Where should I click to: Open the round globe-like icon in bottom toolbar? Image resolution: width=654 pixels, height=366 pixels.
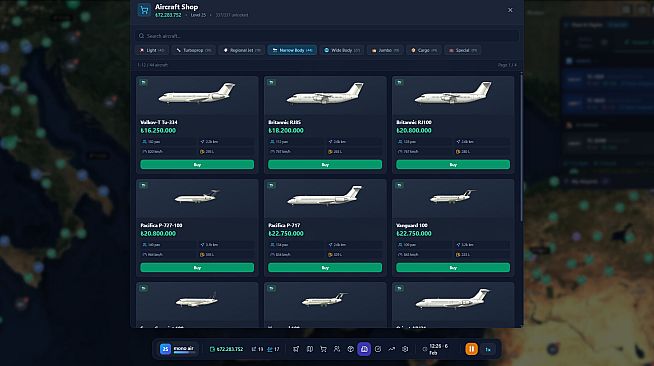(350, 349)
